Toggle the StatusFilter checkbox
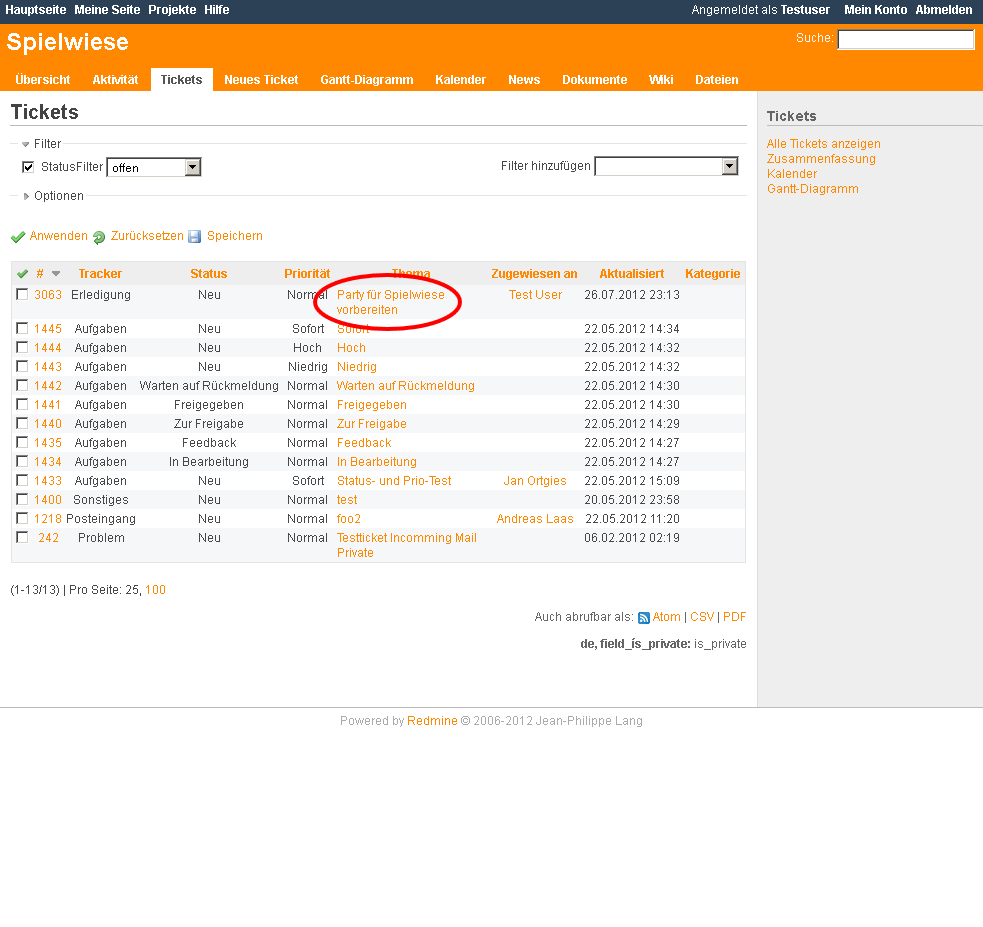 coord(28,167)
